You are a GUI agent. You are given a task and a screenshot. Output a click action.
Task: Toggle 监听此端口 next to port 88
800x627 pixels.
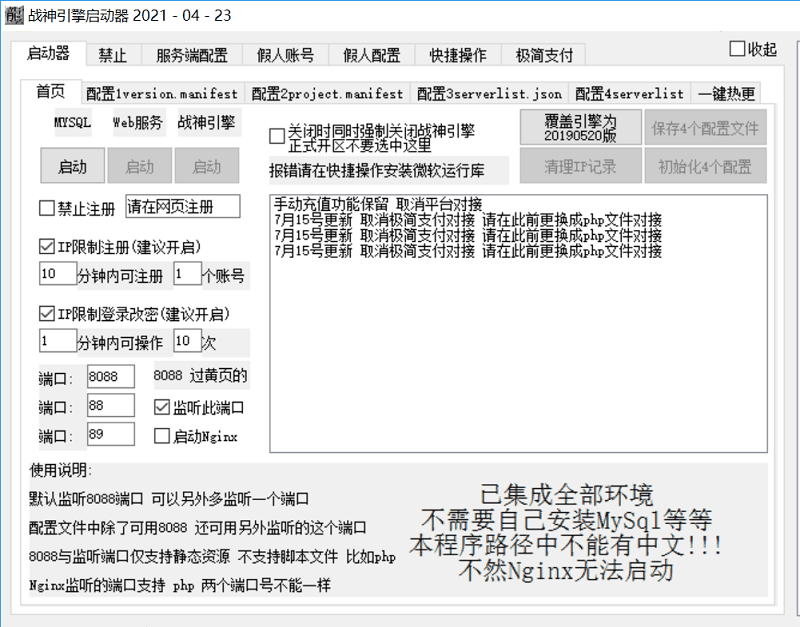162,405
